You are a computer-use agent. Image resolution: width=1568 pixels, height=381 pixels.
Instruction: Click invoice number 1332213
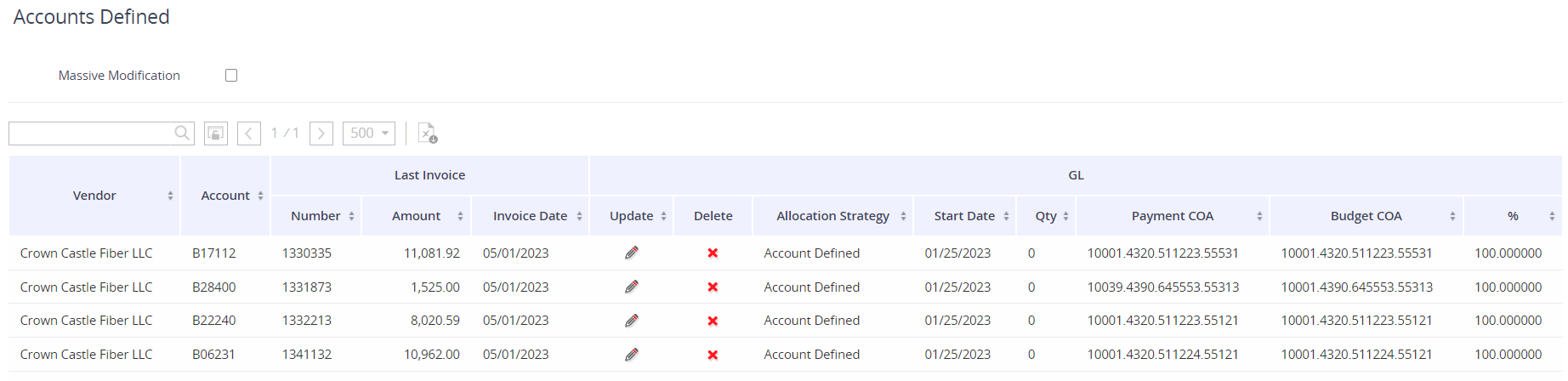tap(307, 321)
